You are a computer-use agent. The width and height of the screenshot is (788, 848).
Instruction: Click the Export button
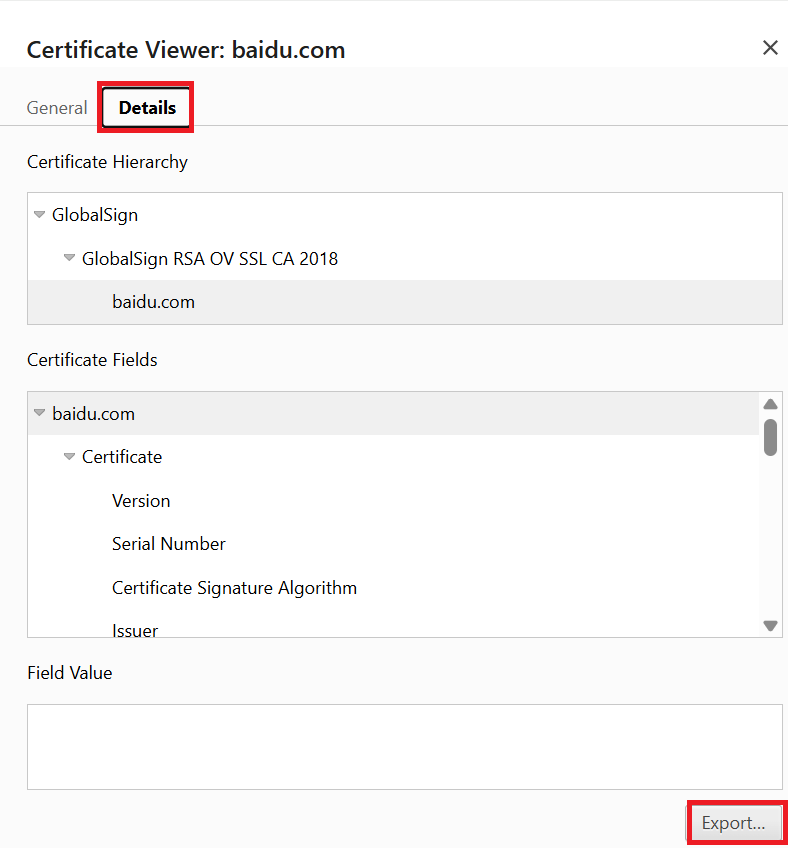[x=736, y=822]
